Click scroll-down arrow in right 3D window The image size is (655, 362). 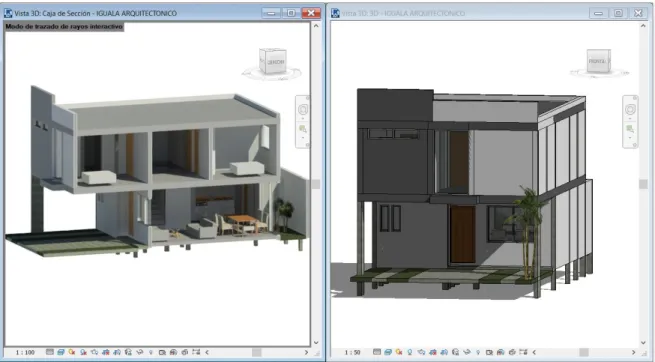[643, 342]
